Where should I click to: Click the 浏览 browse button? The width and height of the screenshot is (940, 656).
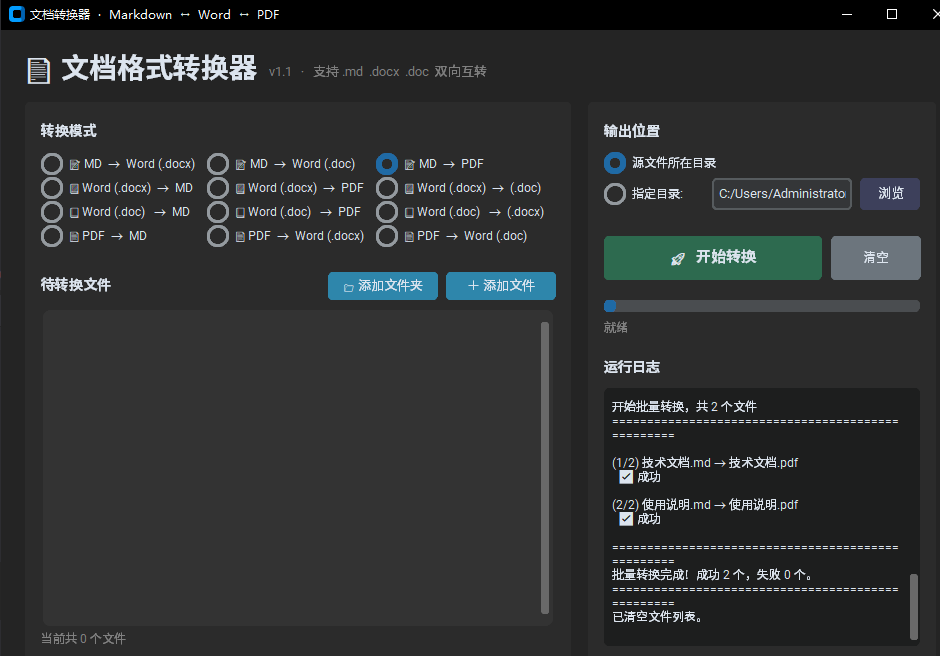tap(890, 194)
